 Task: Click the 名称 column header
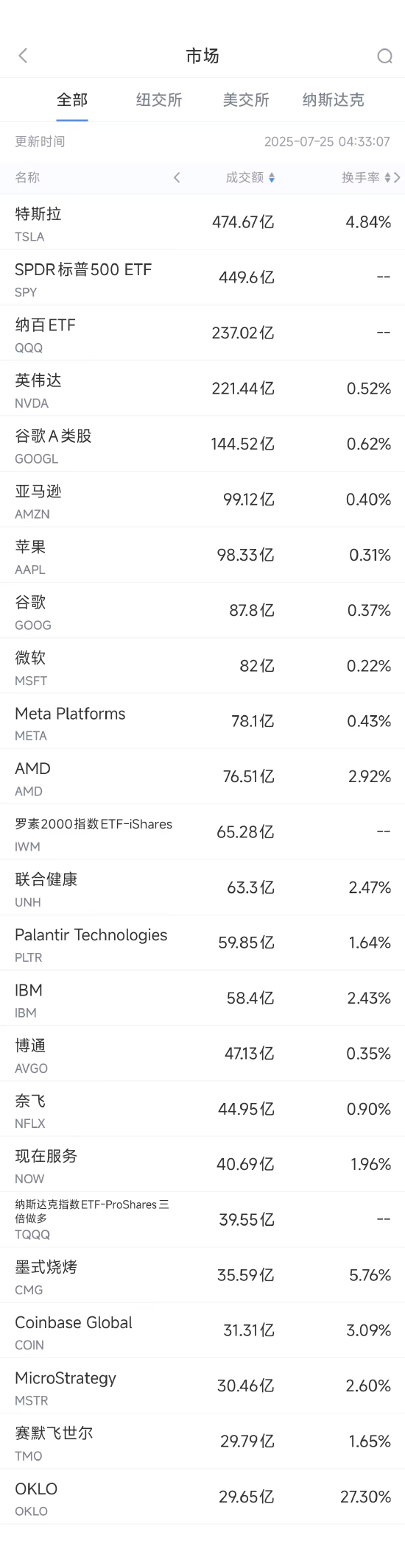pyautogui.click(x=27, y=177)
